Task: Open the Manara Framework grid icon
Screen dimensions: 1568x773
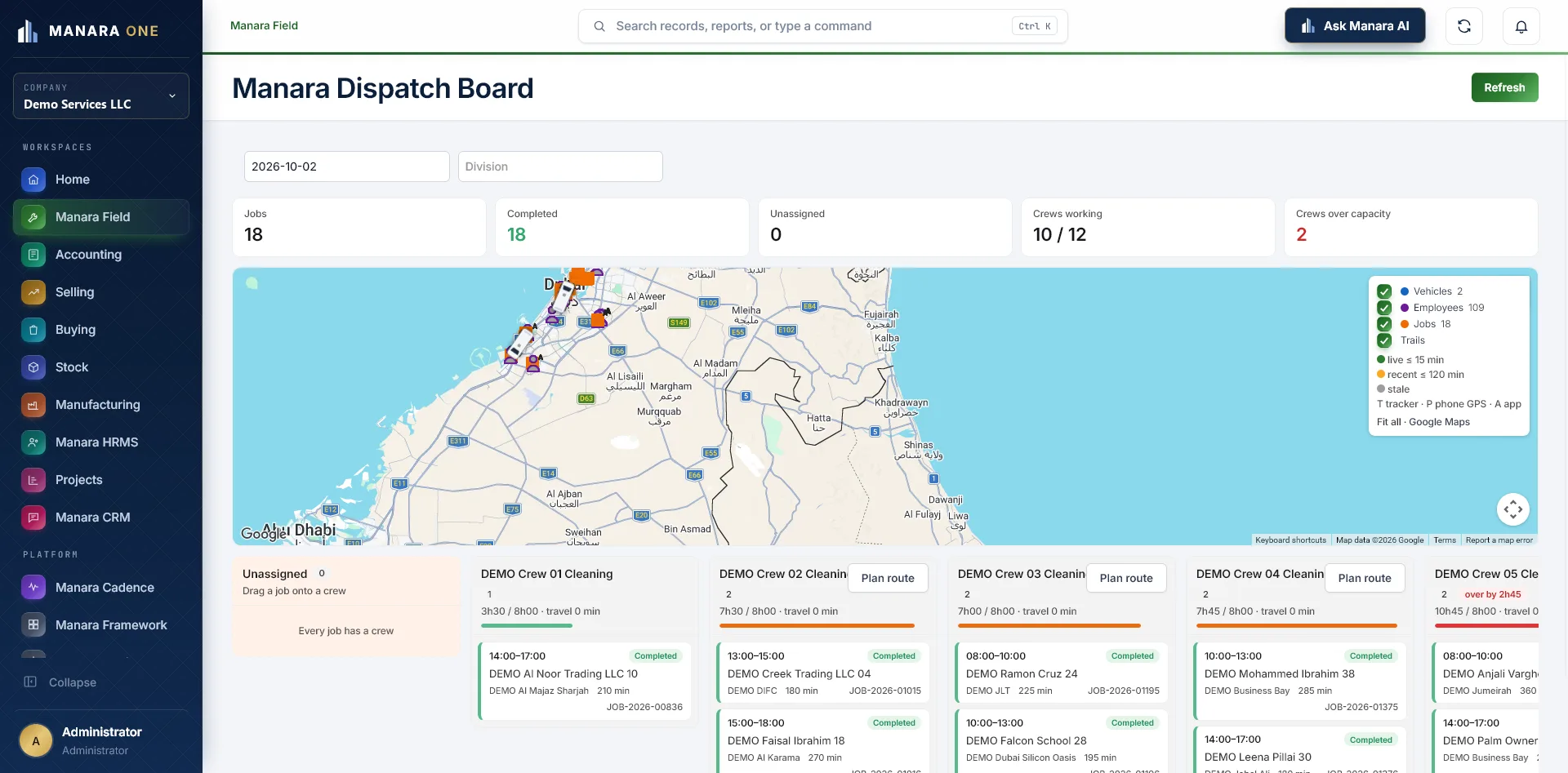Action: 33,625
